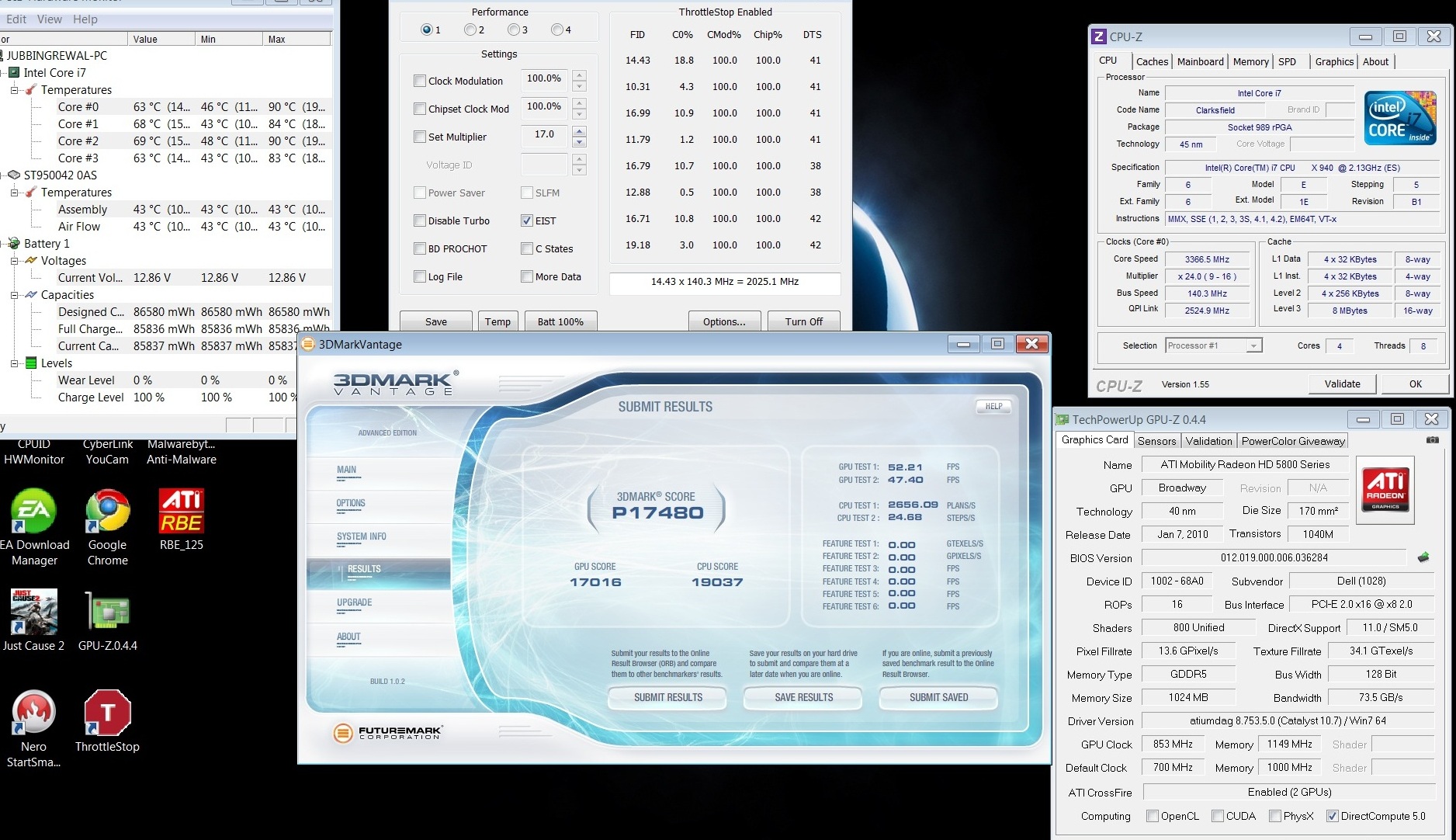Select performance profile 2 radio button

470,30
